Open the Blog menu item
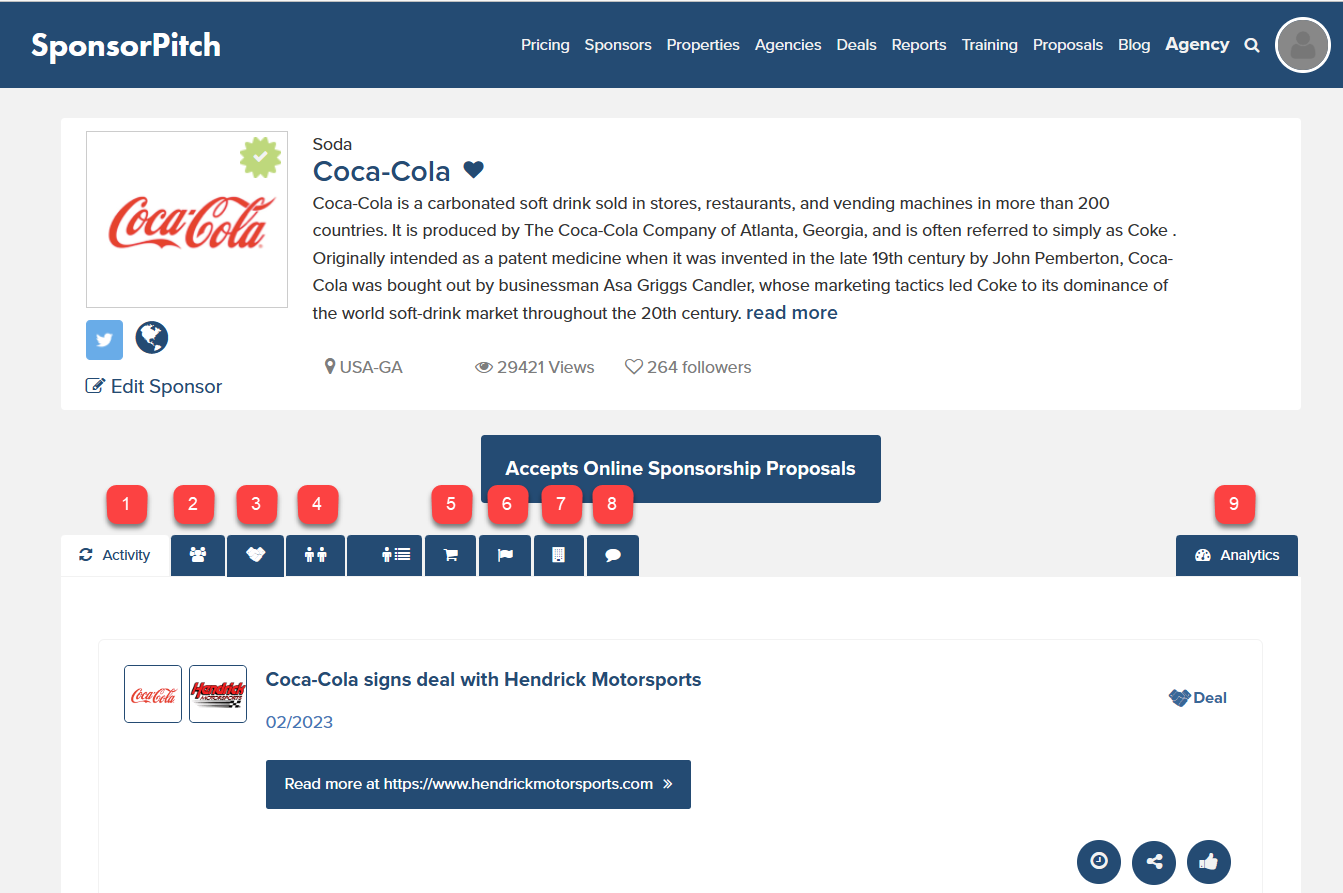1343x893 pixels. (1134, 45)
